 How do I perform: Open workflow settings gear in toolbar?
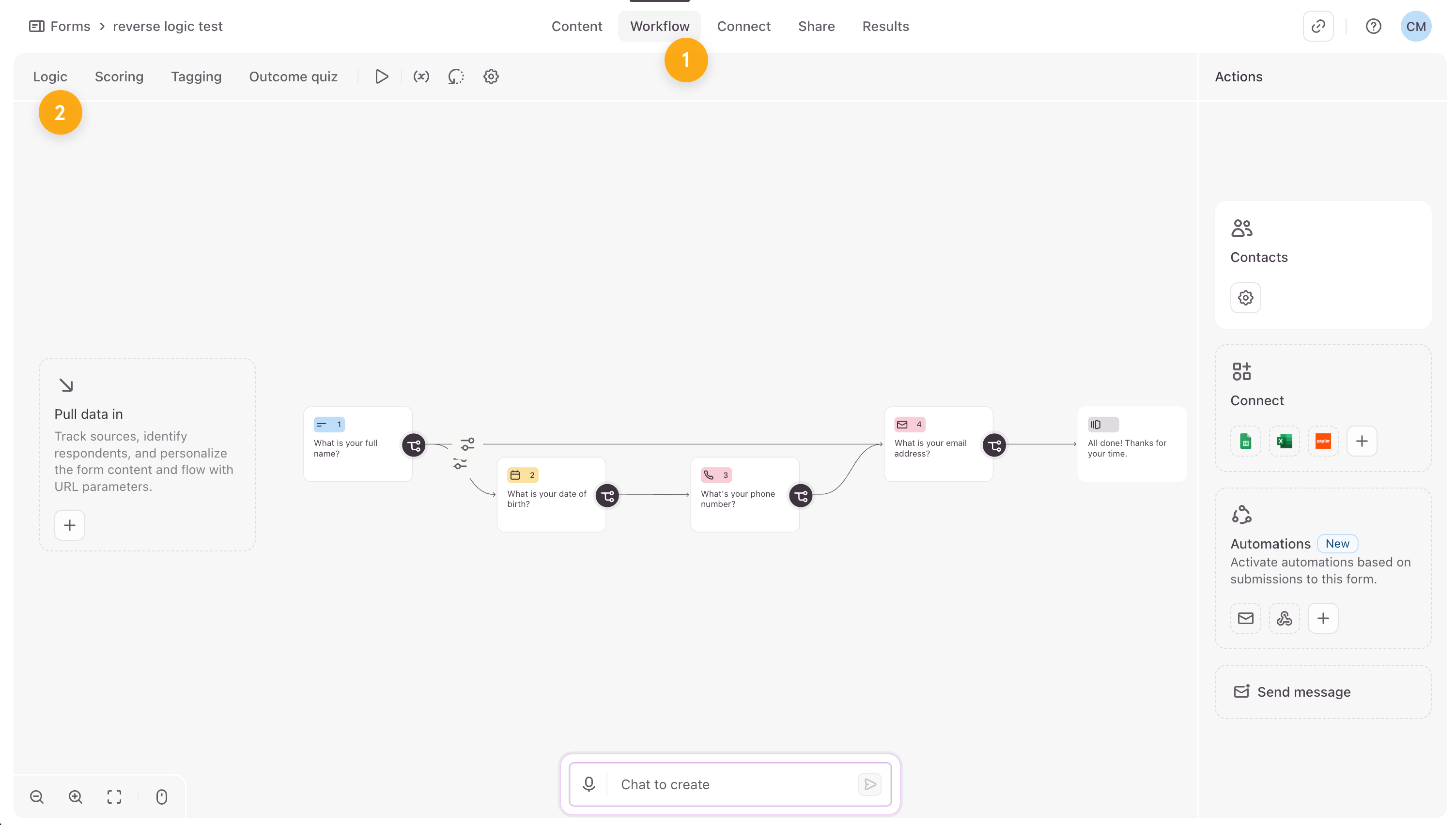(x=491, y=76)
